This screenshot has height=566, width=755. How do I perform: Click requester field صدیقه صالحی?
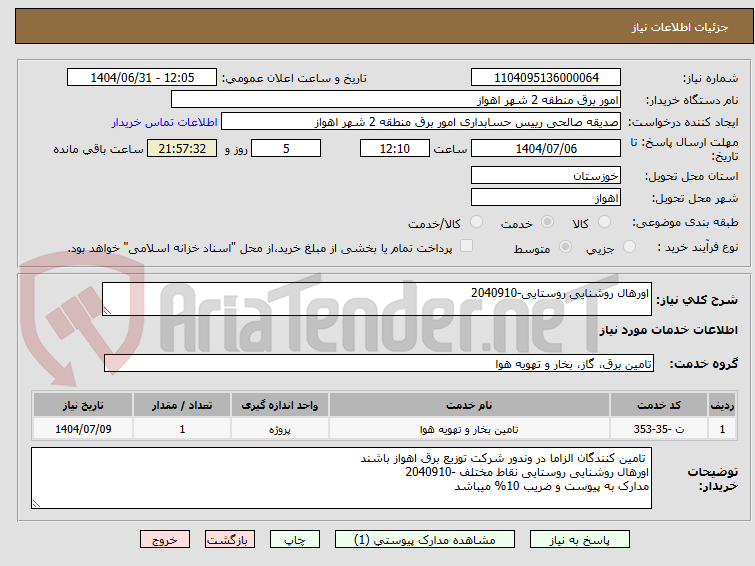pos(421,122)
